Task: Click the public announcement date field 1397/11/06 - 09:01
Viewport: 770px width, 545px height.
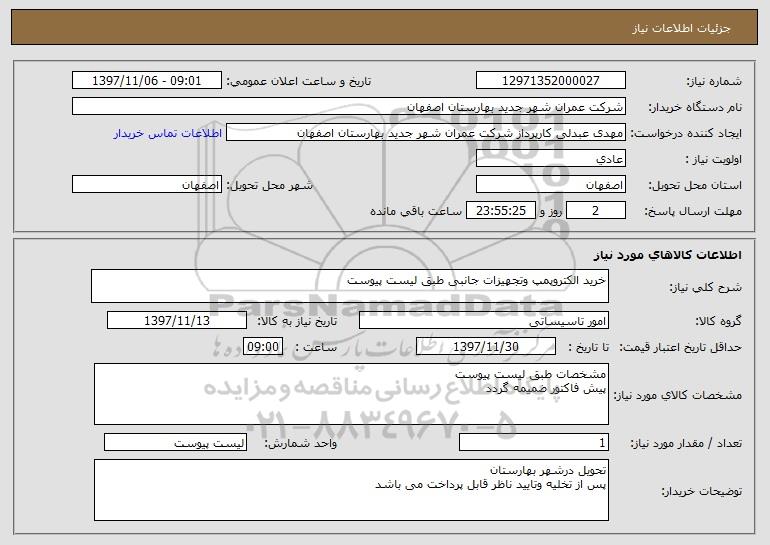Action: tap(147, 81)
